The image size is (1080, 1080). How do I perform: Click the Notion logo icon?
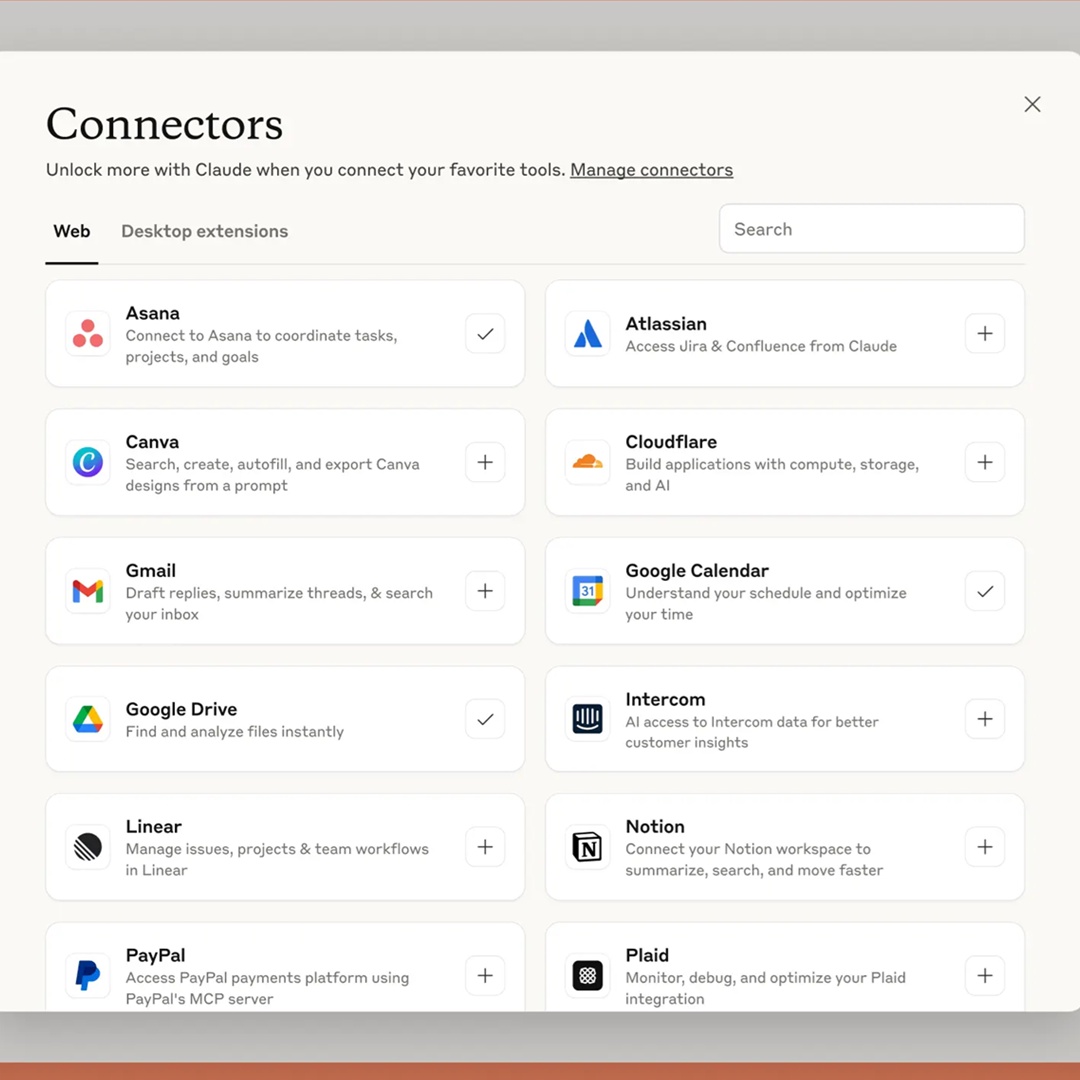click(588, 847)
